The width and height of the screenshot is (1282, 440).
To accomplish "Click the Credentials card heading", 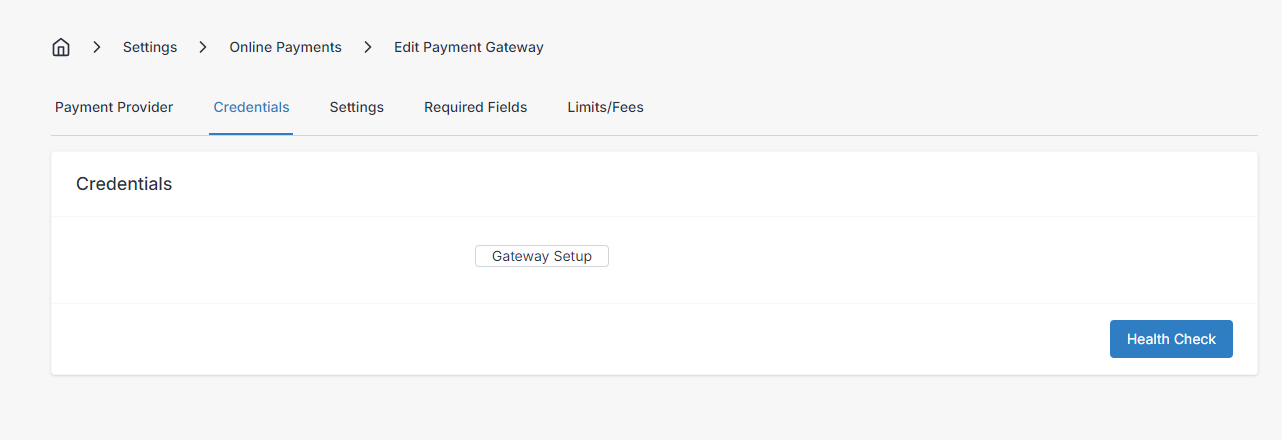I will [x=124, y=184].
